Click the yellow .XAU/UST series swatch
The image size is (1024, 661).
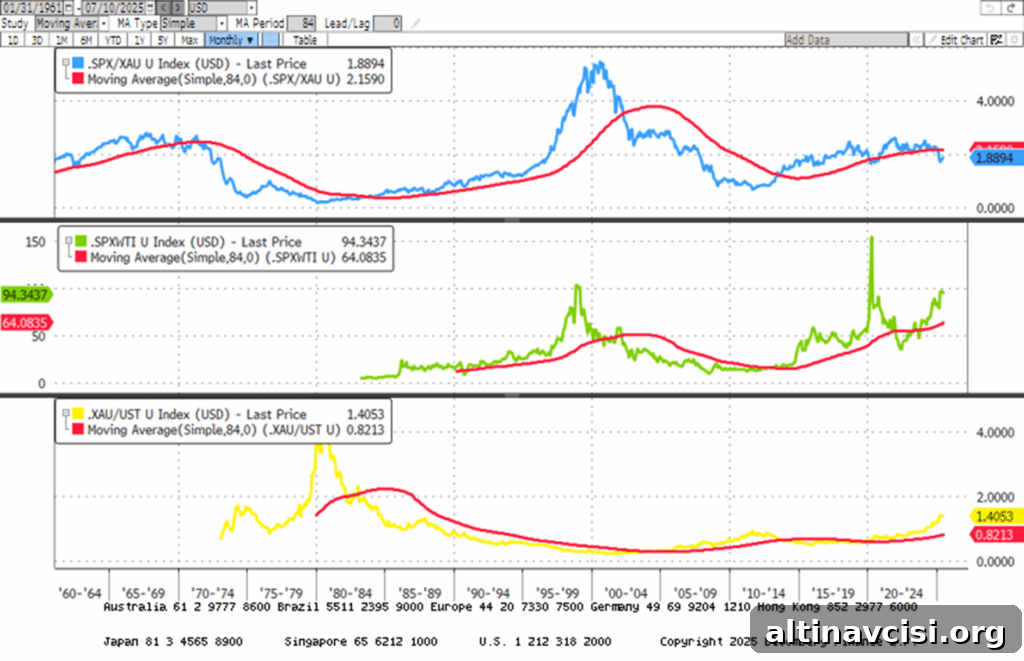click(x=78, y=414)
